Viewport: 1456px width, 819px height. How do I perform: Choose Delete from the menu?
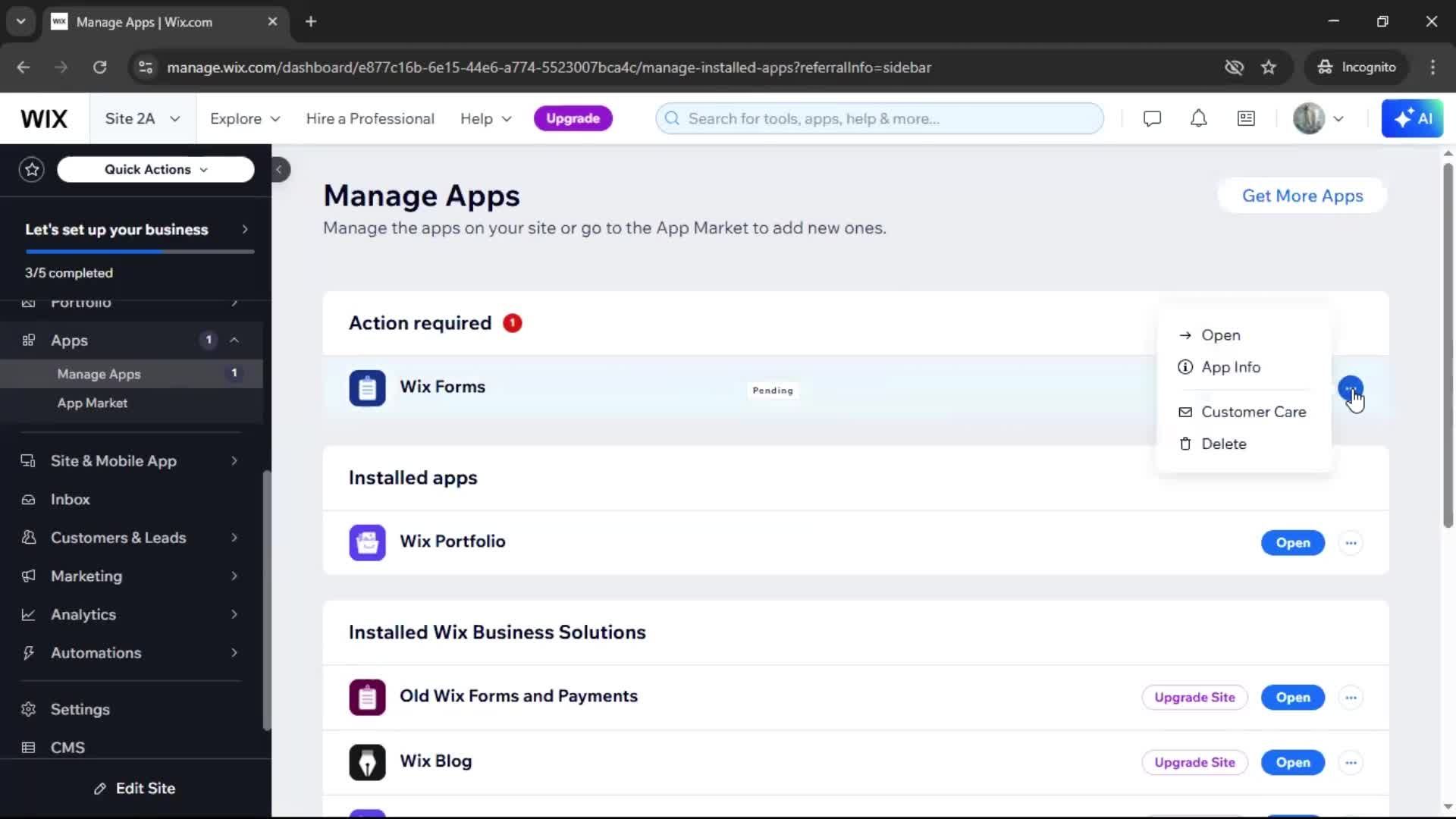point(1244,444)
